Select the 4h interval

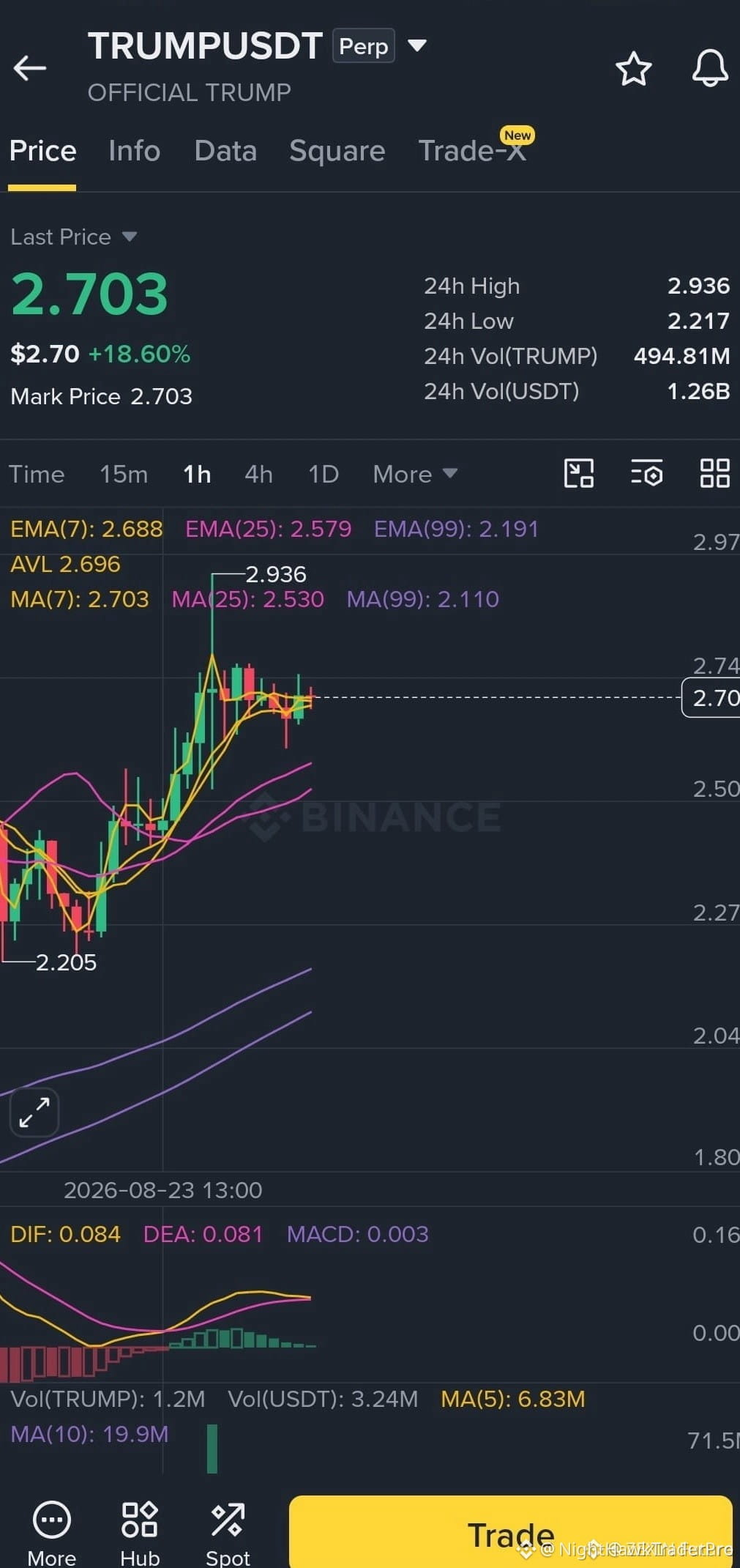tap(258, 475)
